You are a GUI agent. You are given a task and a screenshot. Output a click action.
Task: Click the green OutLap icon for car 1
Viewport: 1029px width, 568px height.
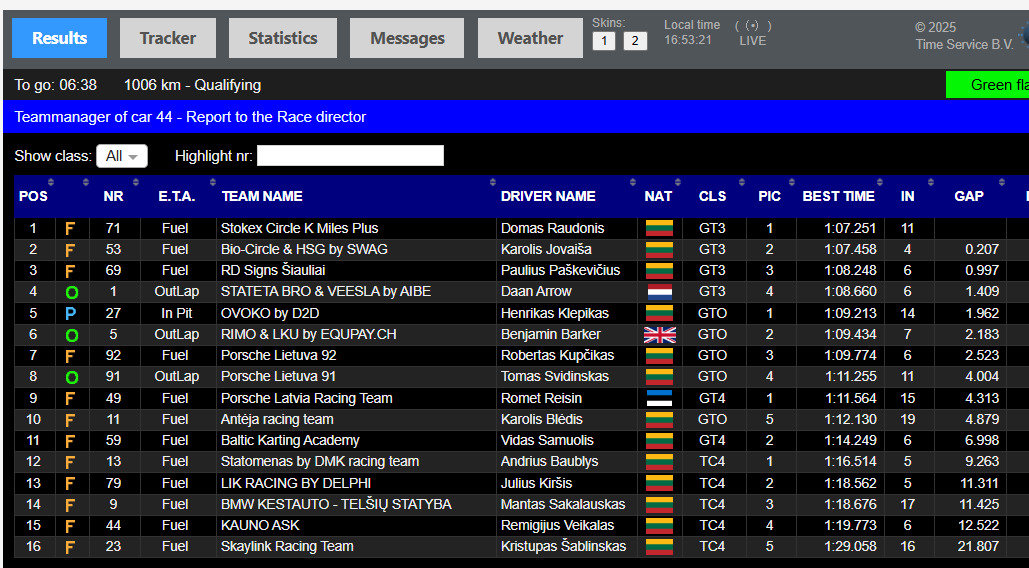tap(72, 293)
